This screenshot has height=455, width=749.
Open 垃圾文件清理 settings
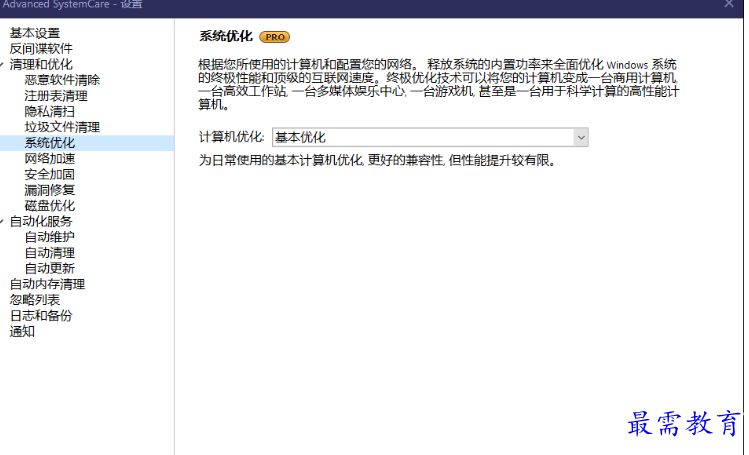click(x=62, y=127)
